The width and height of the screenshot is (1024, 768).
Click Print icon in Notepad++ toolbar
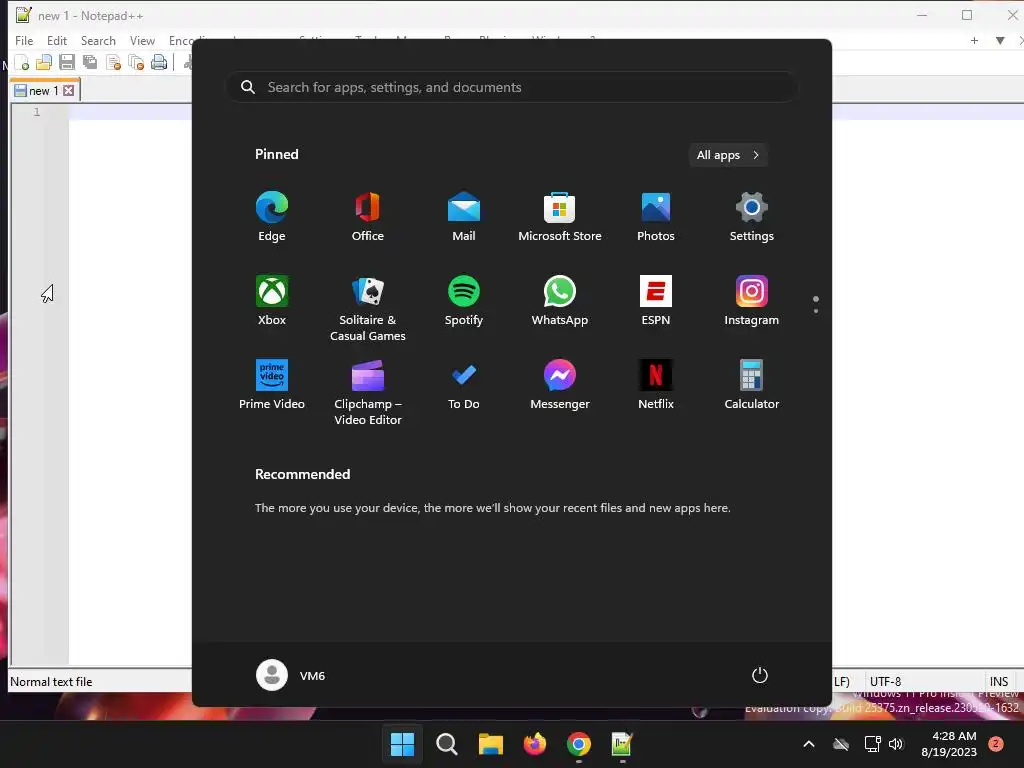(159, 63)
